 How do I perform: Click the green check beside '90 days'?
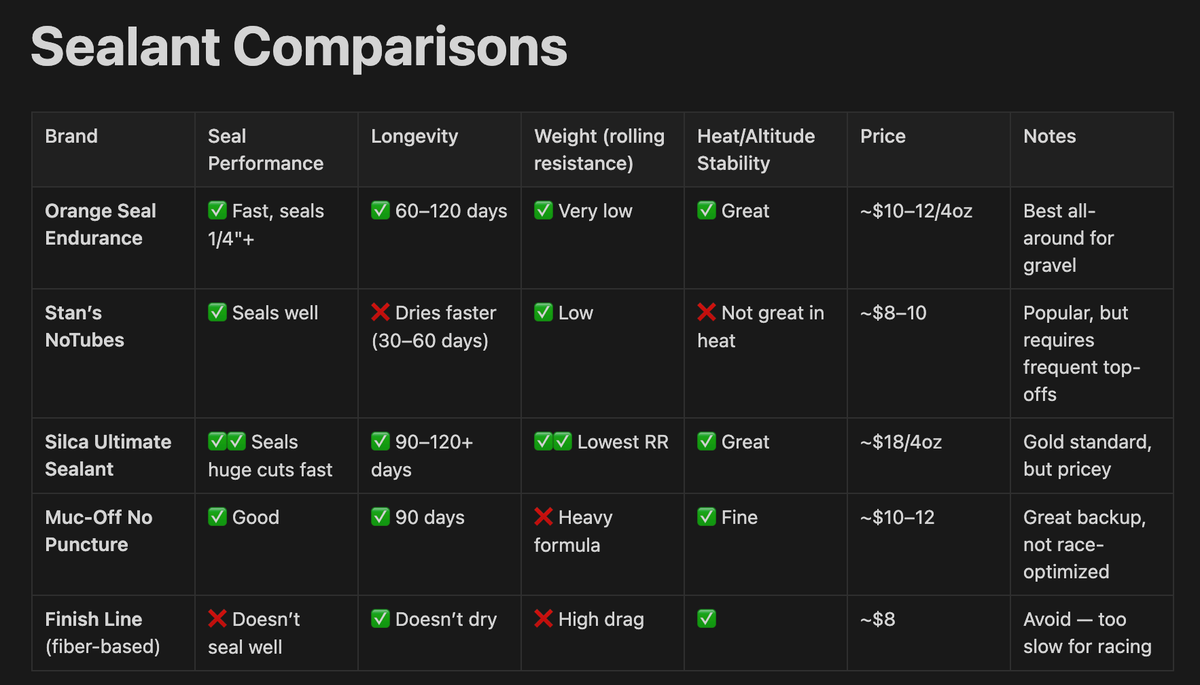click(381, 518)
